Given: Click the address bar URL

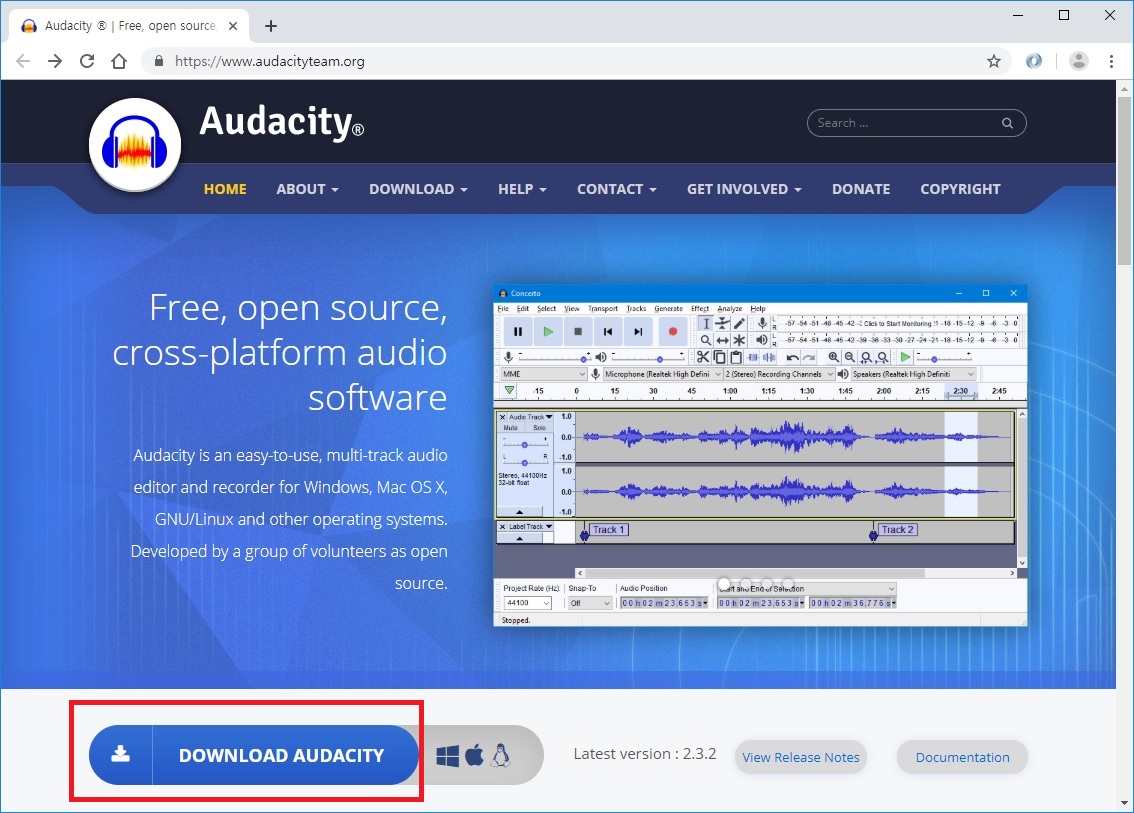Looking at the screenshot, I should (x=270, y=61).
